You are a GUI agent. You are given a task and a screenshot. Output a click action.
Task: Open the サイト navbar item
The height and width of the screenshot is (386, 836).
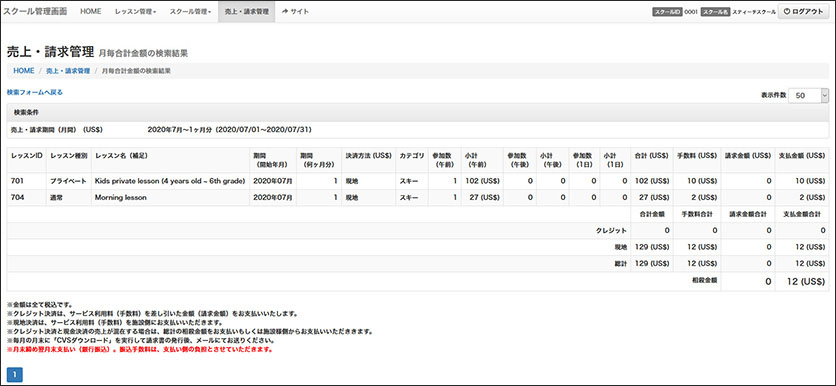pyautogui.click(x=295, y=11)
